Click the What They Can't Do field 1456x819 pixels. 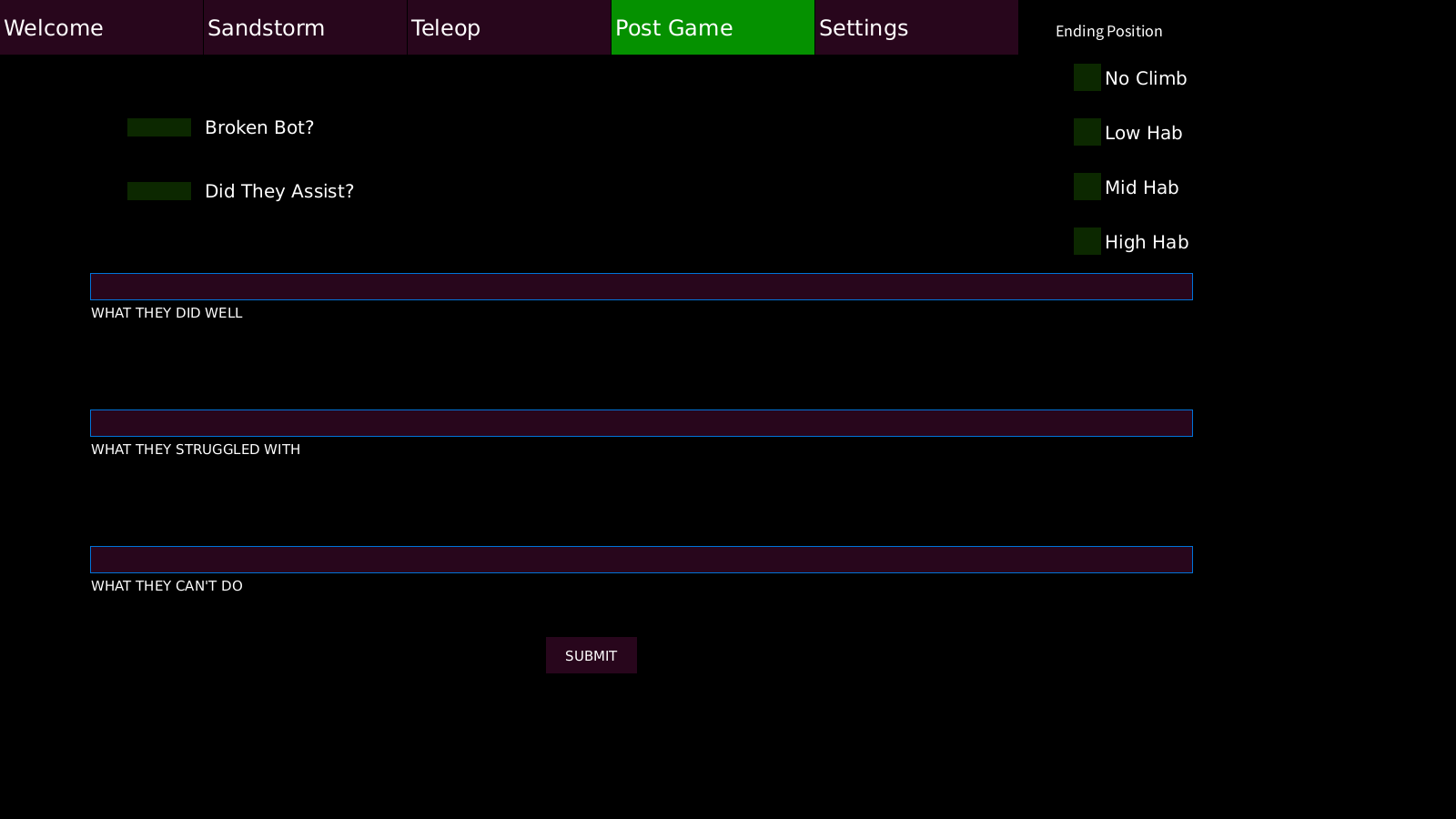(642, 560)
